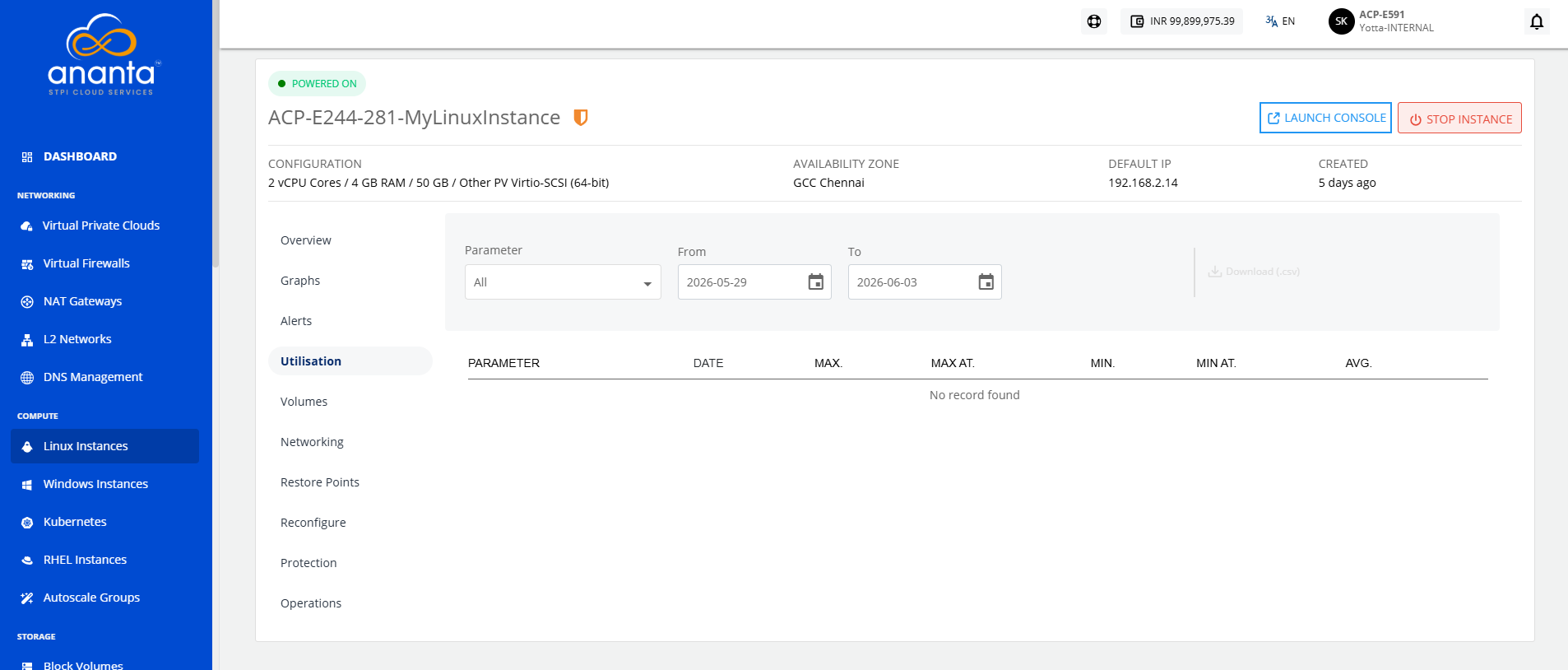Click the Virtual Firewalls icon
The height and width of the screenshot is (670, 1568).
coord(27,264)
